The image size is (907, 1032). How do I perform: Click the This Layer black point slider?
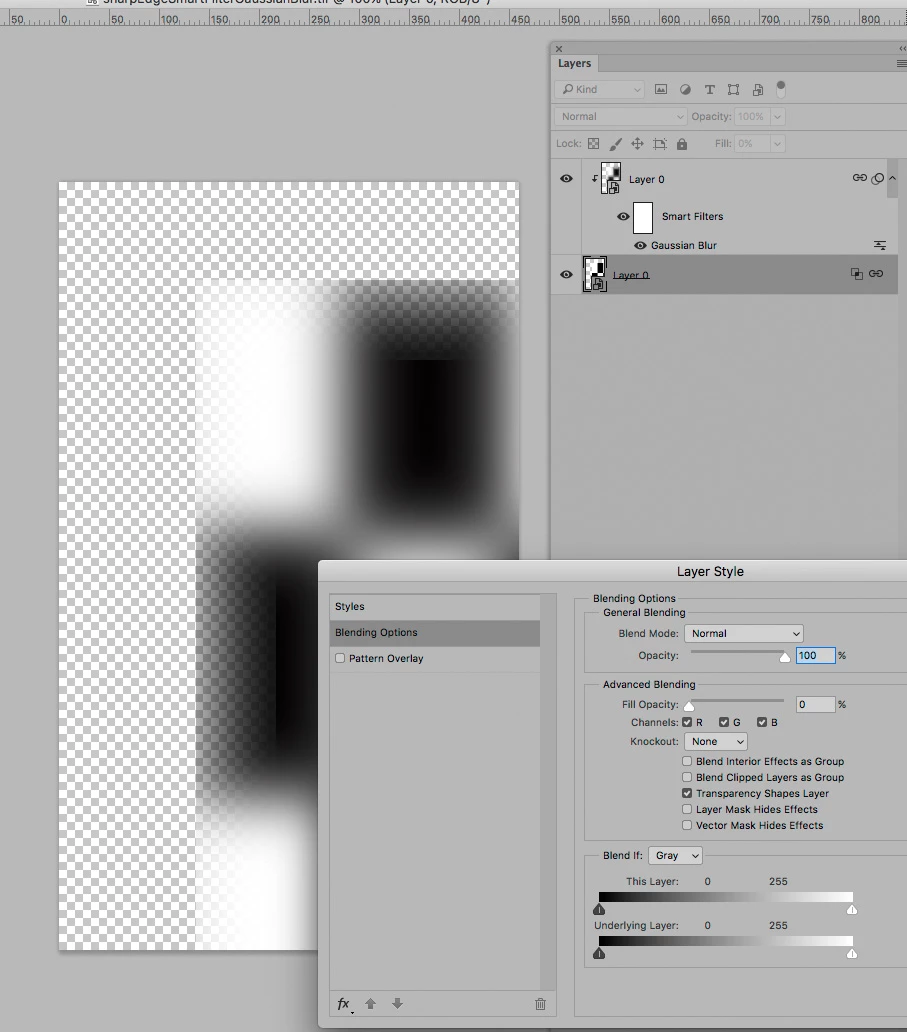tap(599, 910)
